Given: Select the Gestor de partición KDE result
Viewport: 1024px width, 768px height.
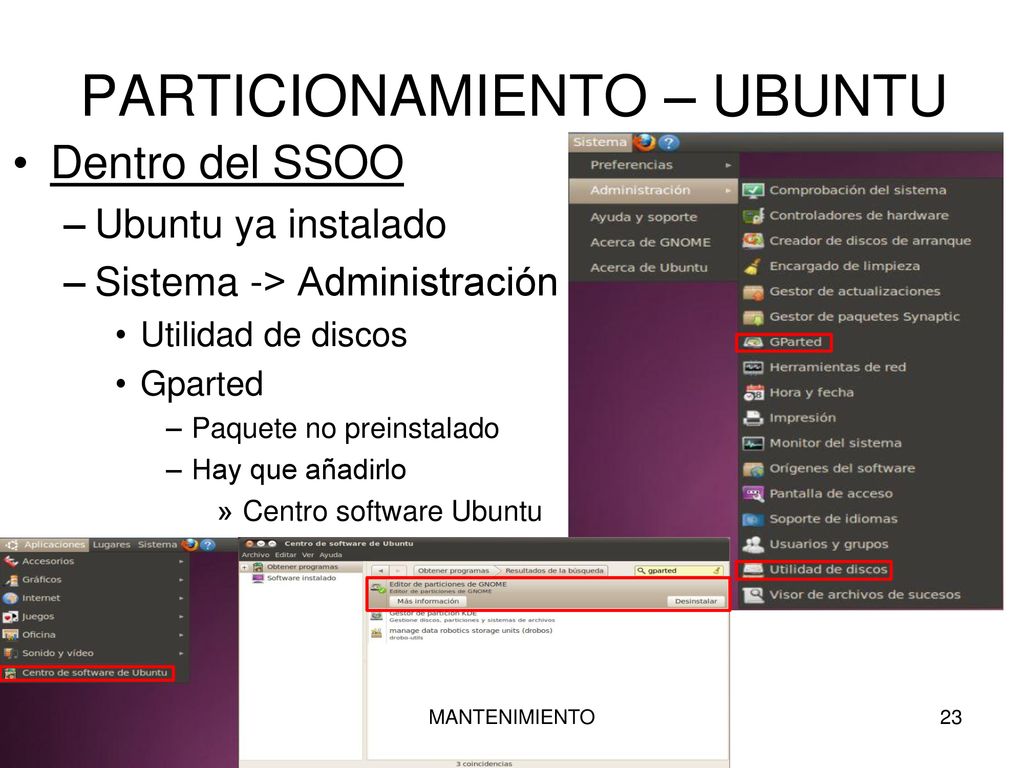Looking at the screenshot, I should (x=549, y=616).
